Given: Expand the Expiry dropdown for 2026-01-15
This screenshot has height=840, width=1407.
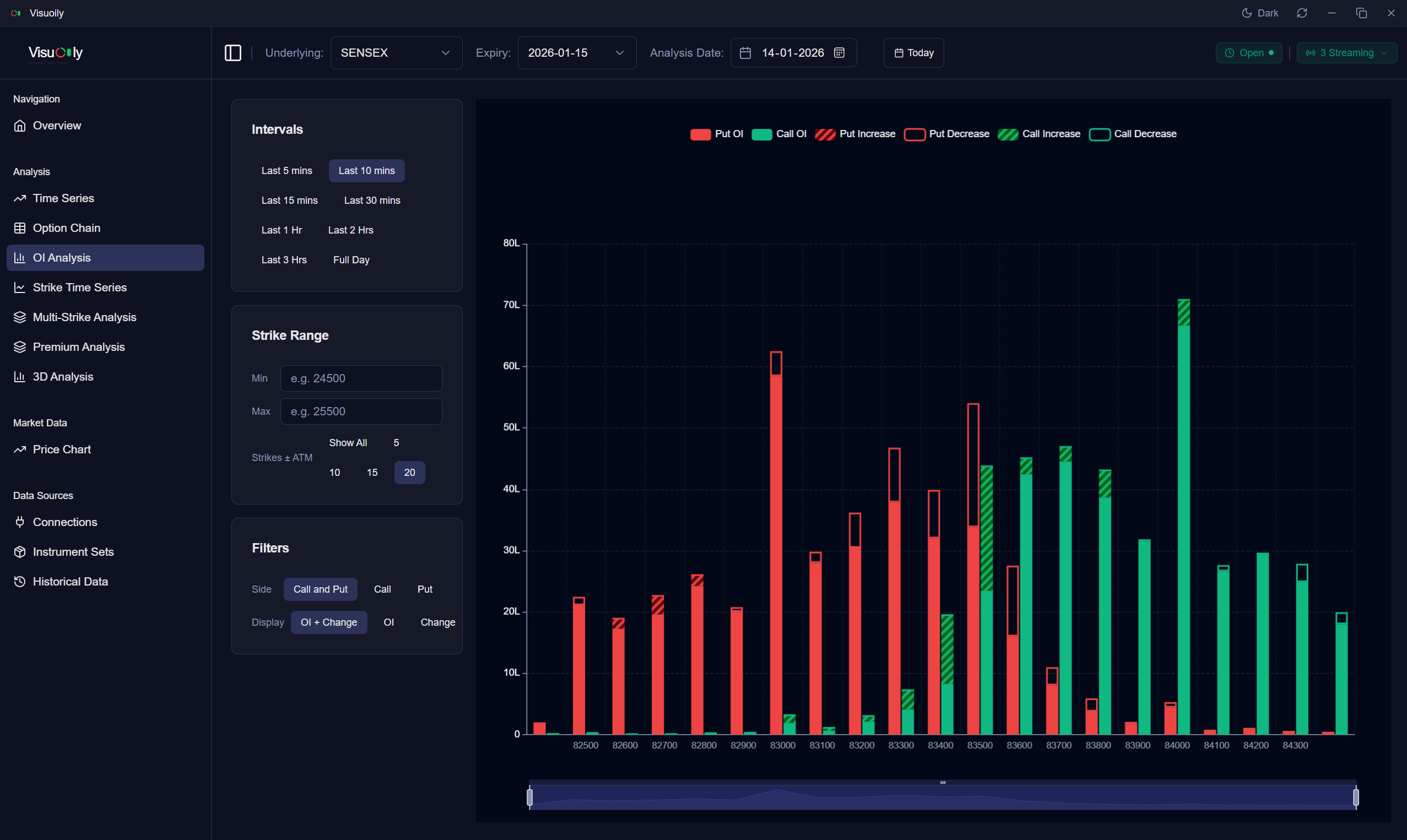Looking at the screenshot, I should 576,52.
